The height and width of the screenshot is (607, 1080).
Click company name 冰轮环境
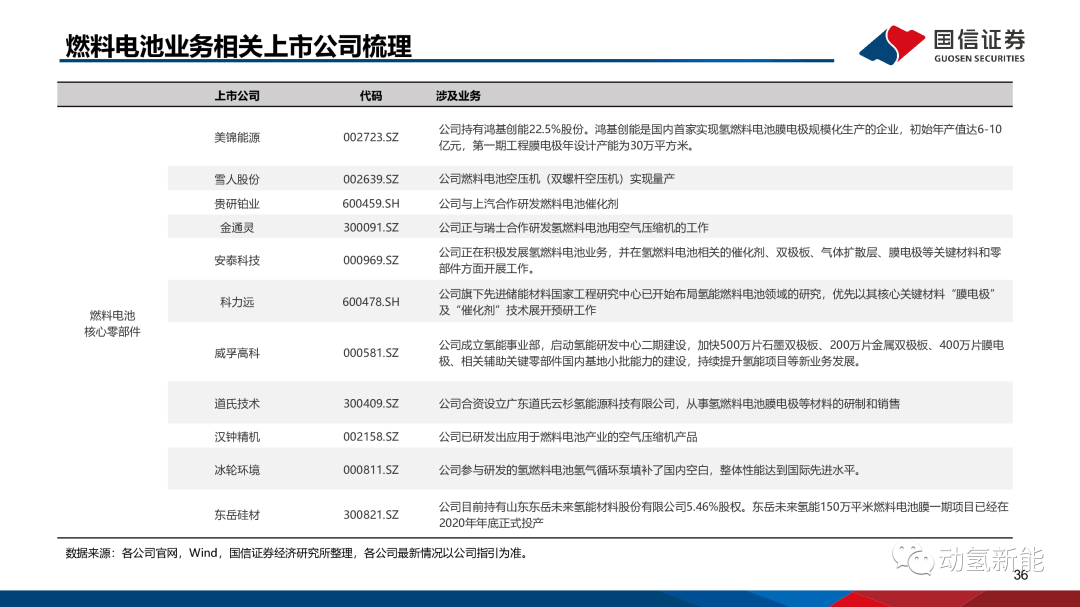pyautogui.click(x=237, y=470)
